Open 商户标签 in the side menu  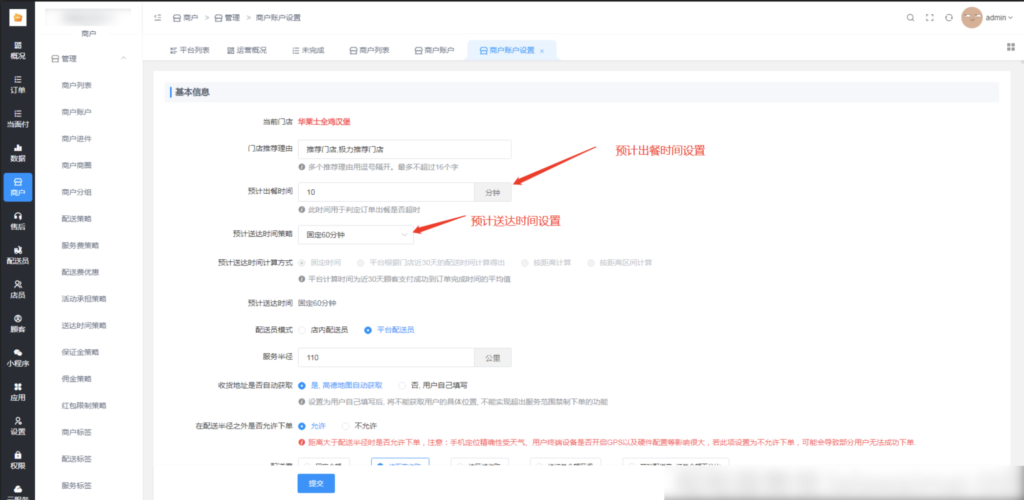point(76,432)
